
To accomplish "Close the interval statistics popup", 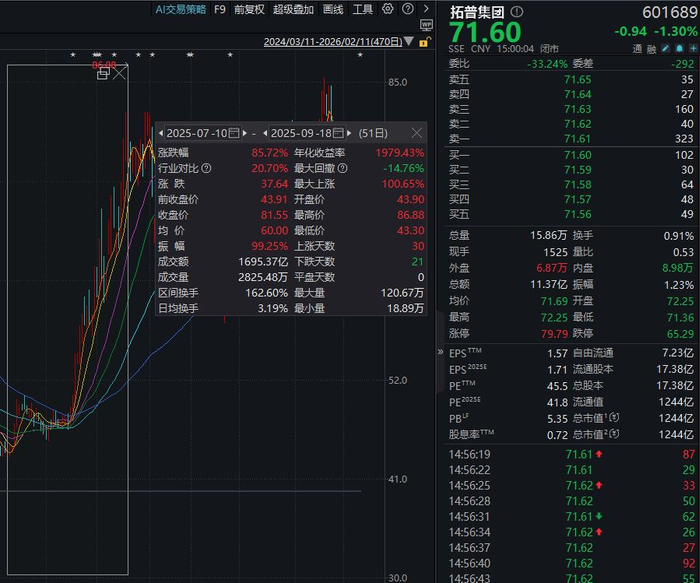I will click(417, 133).
